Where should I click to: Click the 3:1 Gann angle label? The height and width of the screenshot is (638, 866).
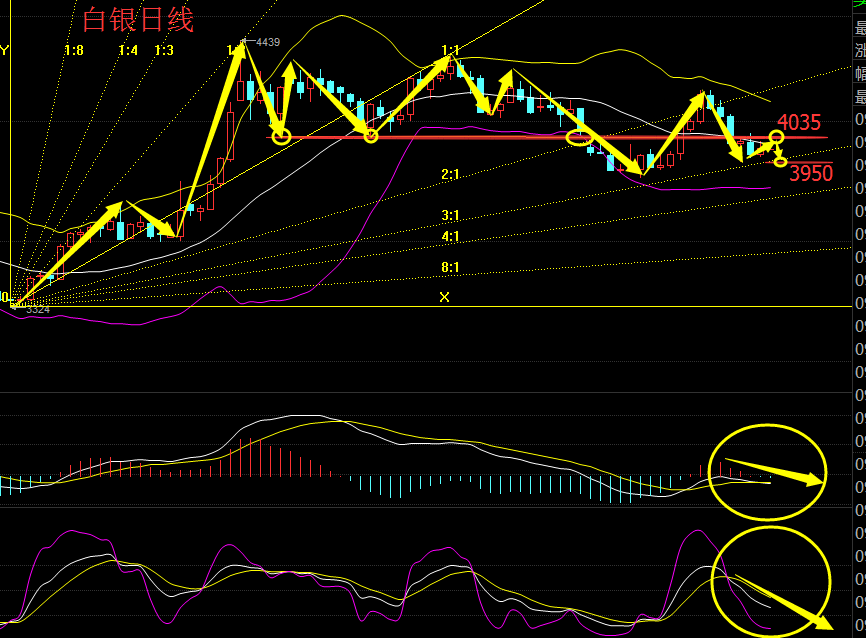[x=450, y=216]
